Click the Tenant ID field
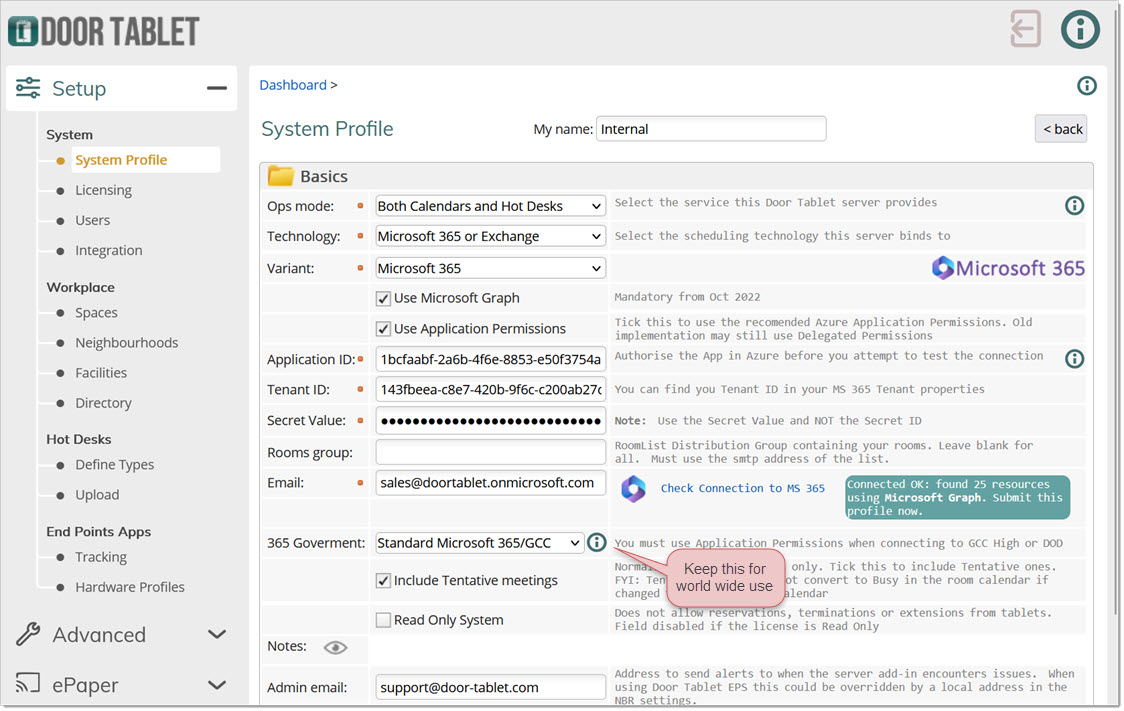 coord(490,389)
